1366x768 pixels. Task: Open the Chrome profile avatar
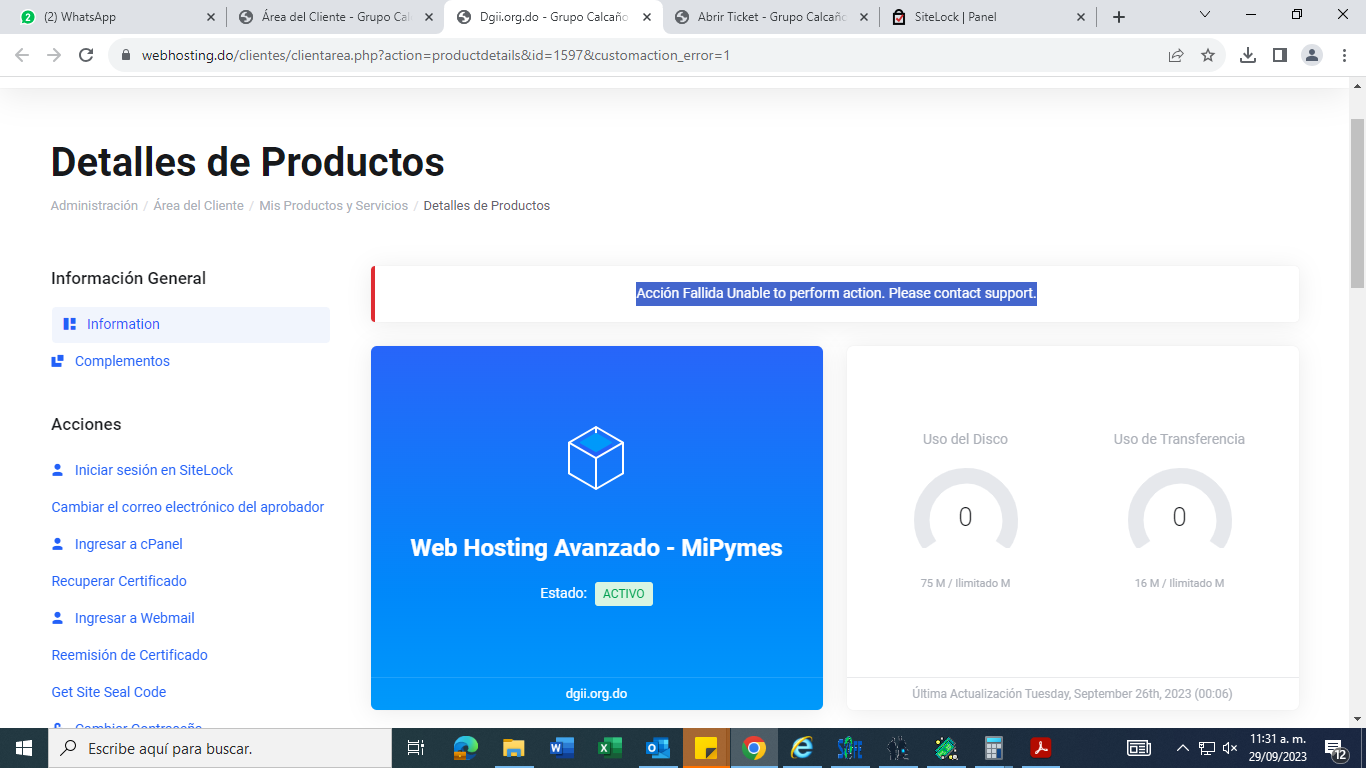tap(1312, 56)
